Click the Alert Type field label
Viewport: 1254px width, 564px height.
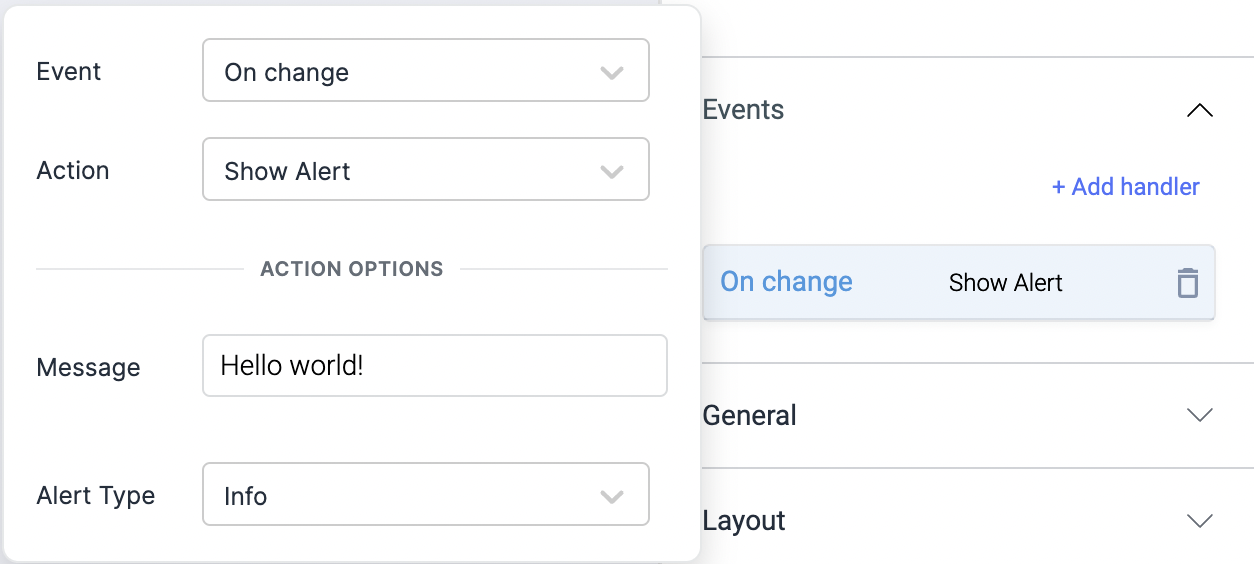95,496
